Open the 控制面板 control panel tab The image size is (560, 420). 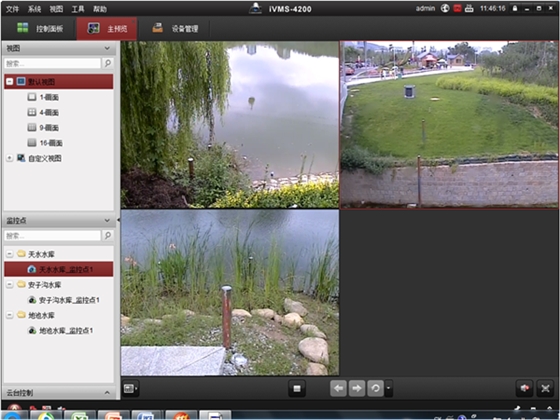[40, 29]
